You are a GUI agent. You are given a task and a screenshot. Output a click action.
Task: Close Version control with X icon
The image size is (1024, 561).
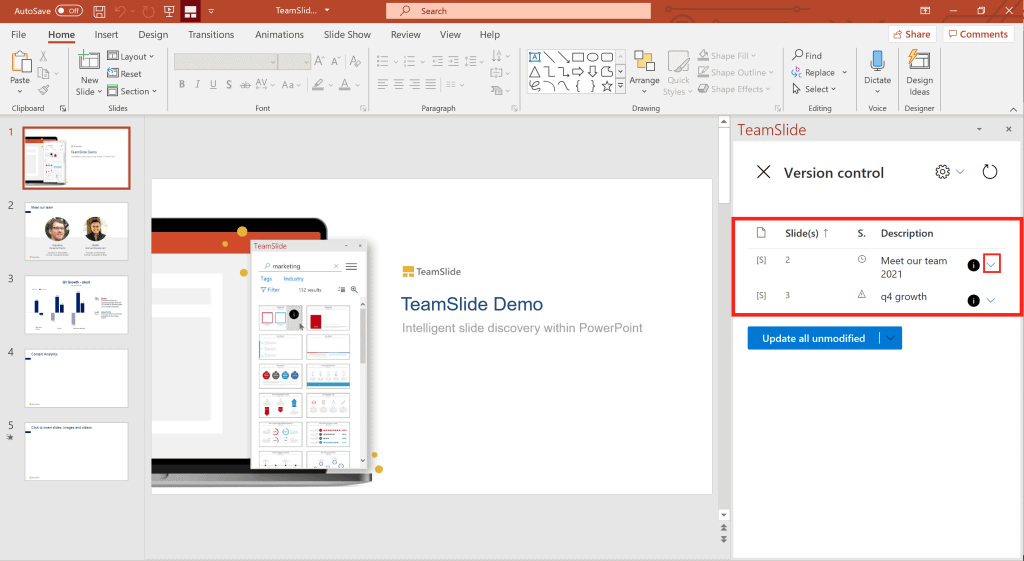[x=763, y=172]
